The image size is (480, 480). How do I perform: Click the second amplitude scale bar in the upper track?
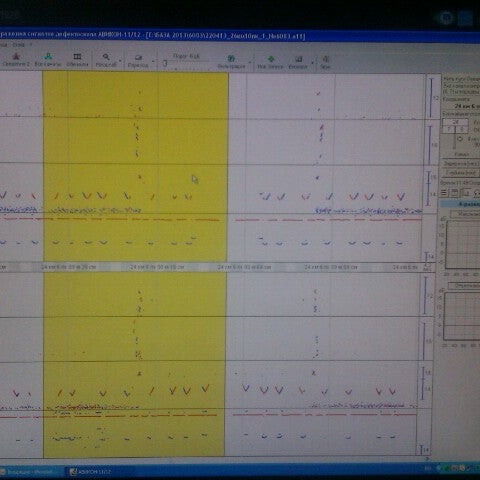pyautogui.click(x=430, y=145)
